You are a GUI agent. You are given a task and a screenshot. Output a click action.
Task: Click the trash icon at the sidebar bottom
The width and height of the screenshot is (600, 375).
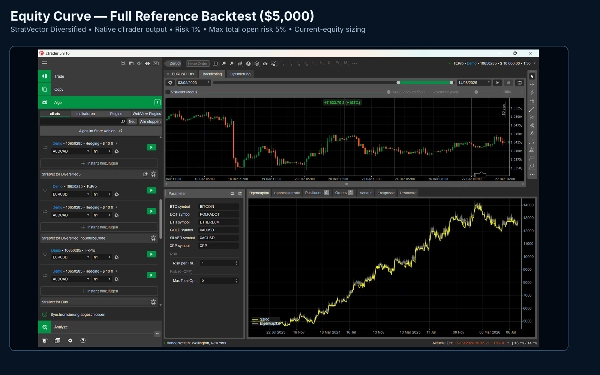tap(45, 341)
